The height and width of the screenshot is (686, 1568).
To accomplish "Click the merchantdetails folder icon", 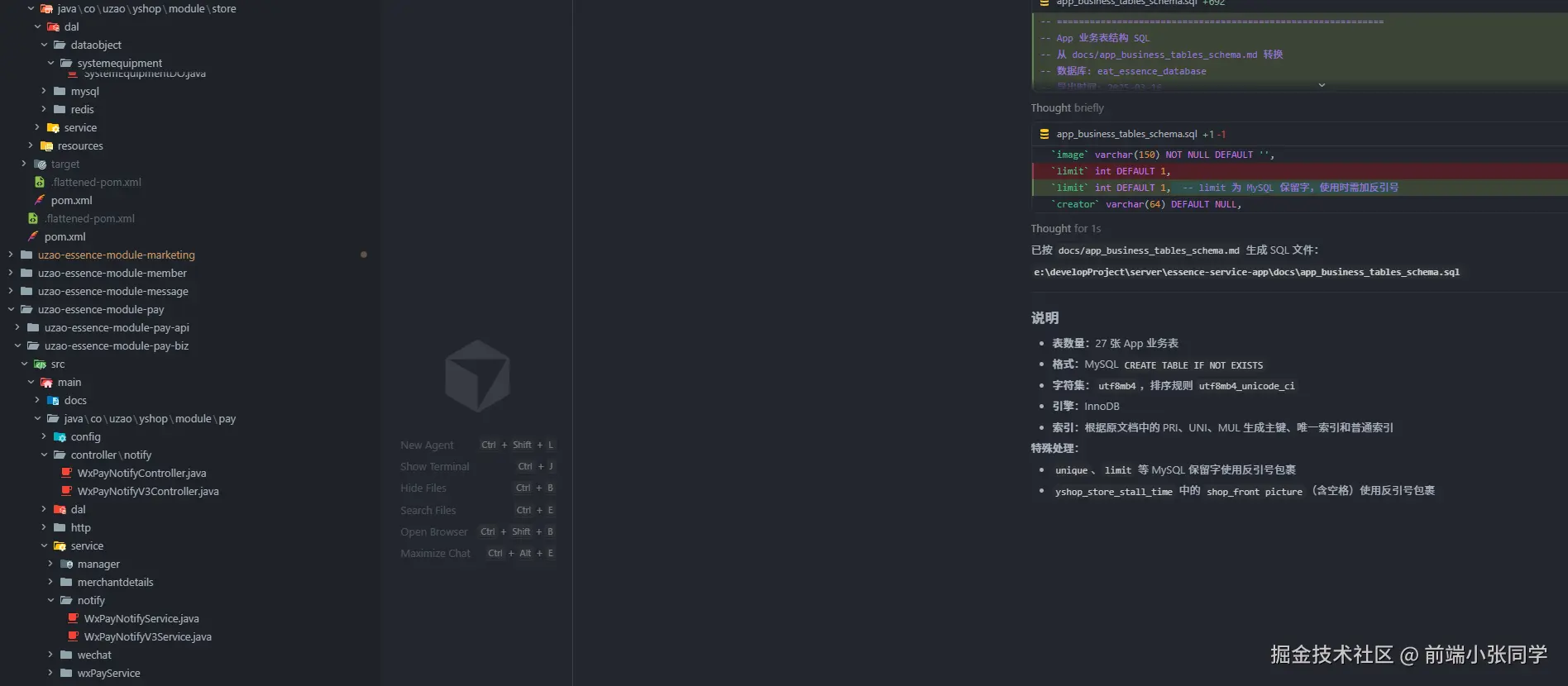I will (66, 582).
